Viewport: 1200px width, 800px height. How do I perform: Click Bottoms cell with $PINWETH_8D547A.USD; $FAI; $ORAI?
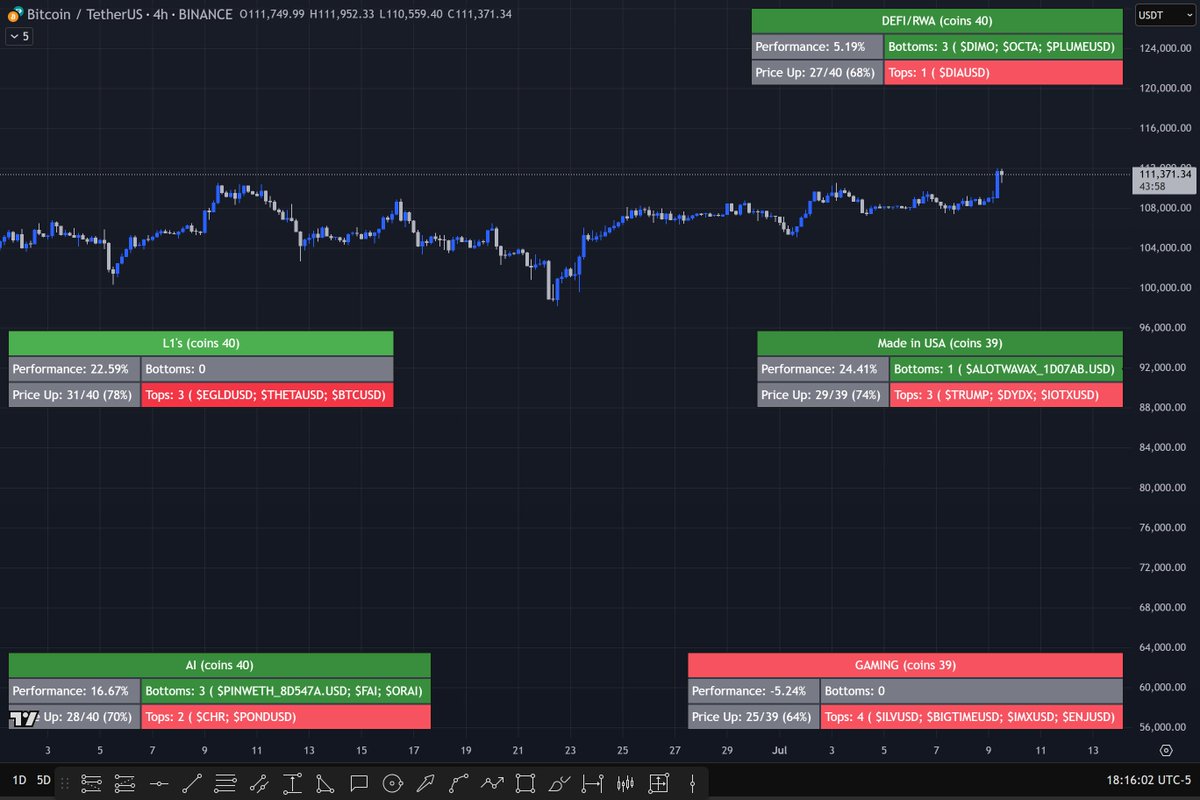(x=286, y=691)
